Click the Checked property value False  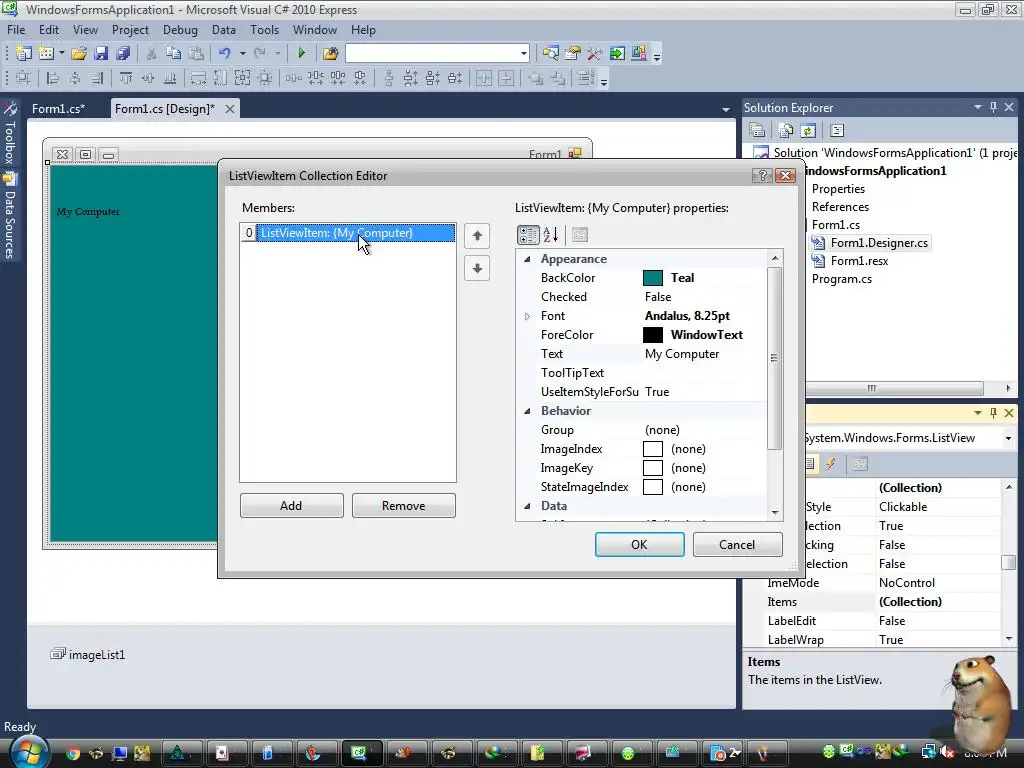658,297
